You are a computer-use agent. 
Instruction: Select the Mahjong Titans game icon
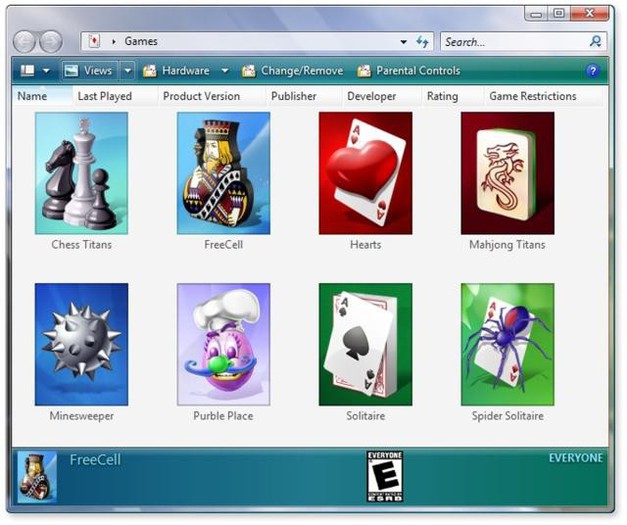pos(507,173)
